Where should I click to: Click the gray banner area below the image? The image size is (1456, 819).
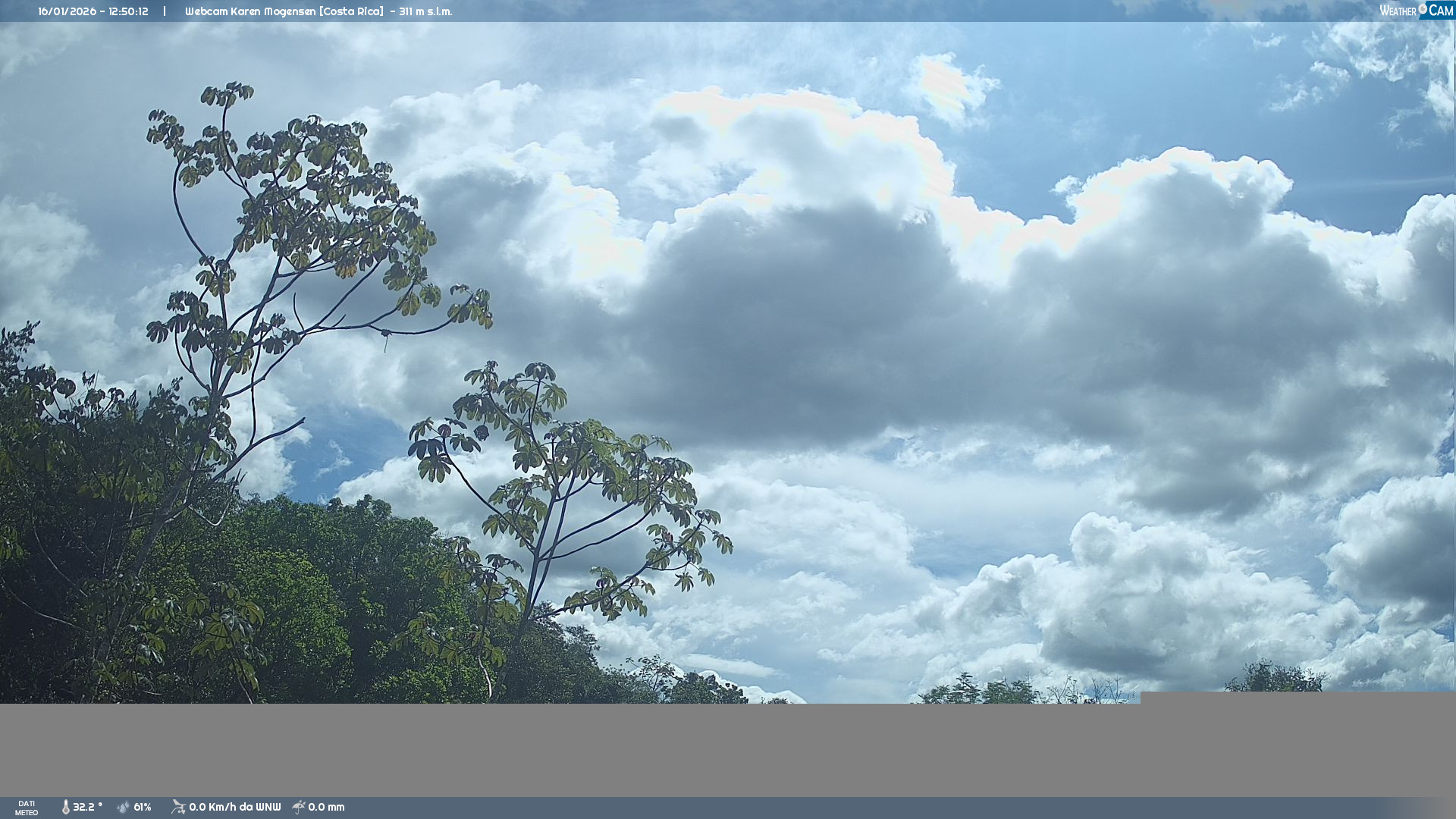(x=728, y=749)
